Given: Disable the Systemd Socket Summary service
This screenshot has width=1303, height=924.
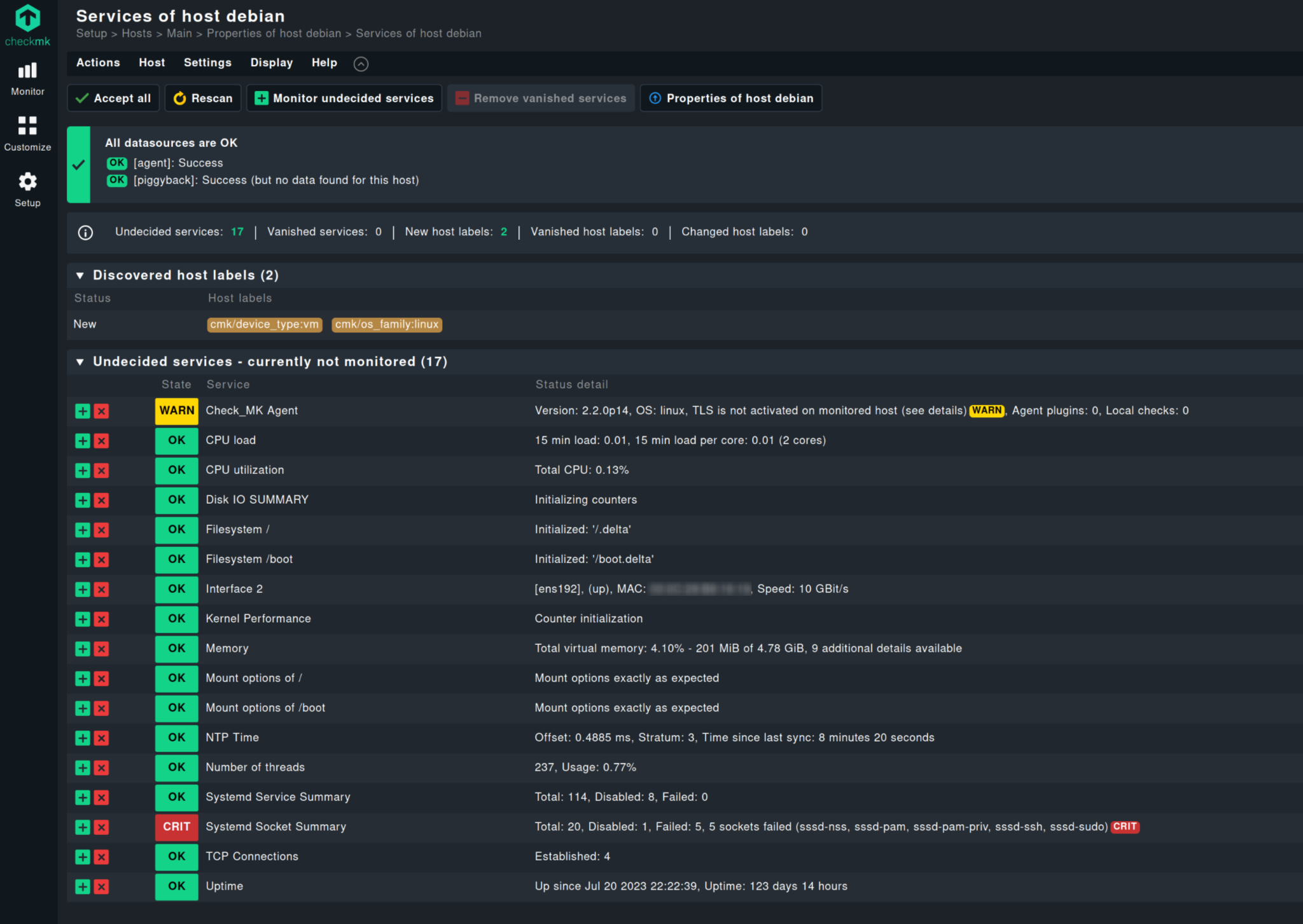Looking at the screenshot, I should [101, 827].
